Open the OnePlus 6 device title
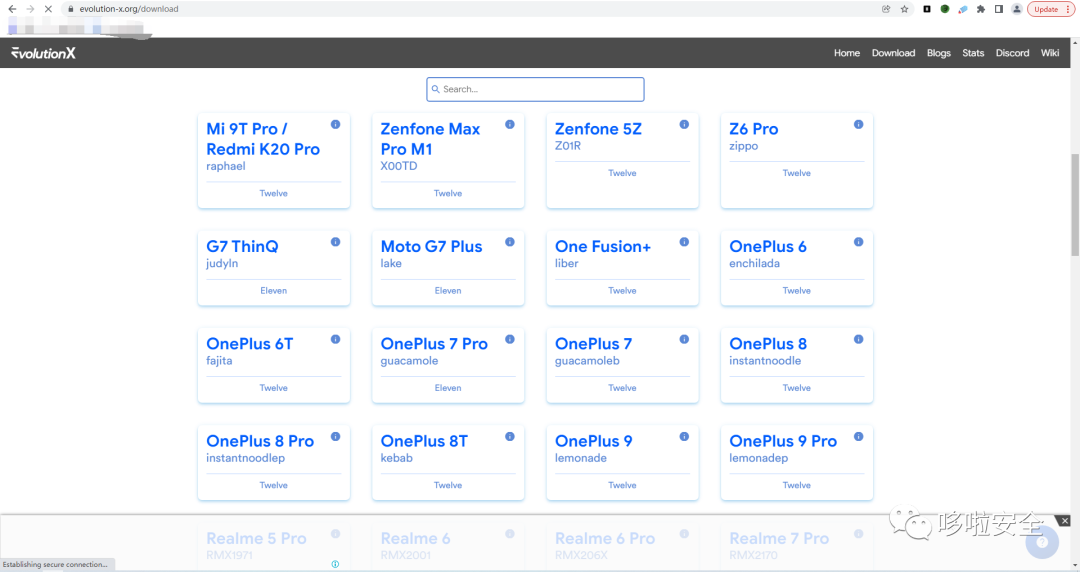This screenshot has width=1080, height=572. [768, 247]
